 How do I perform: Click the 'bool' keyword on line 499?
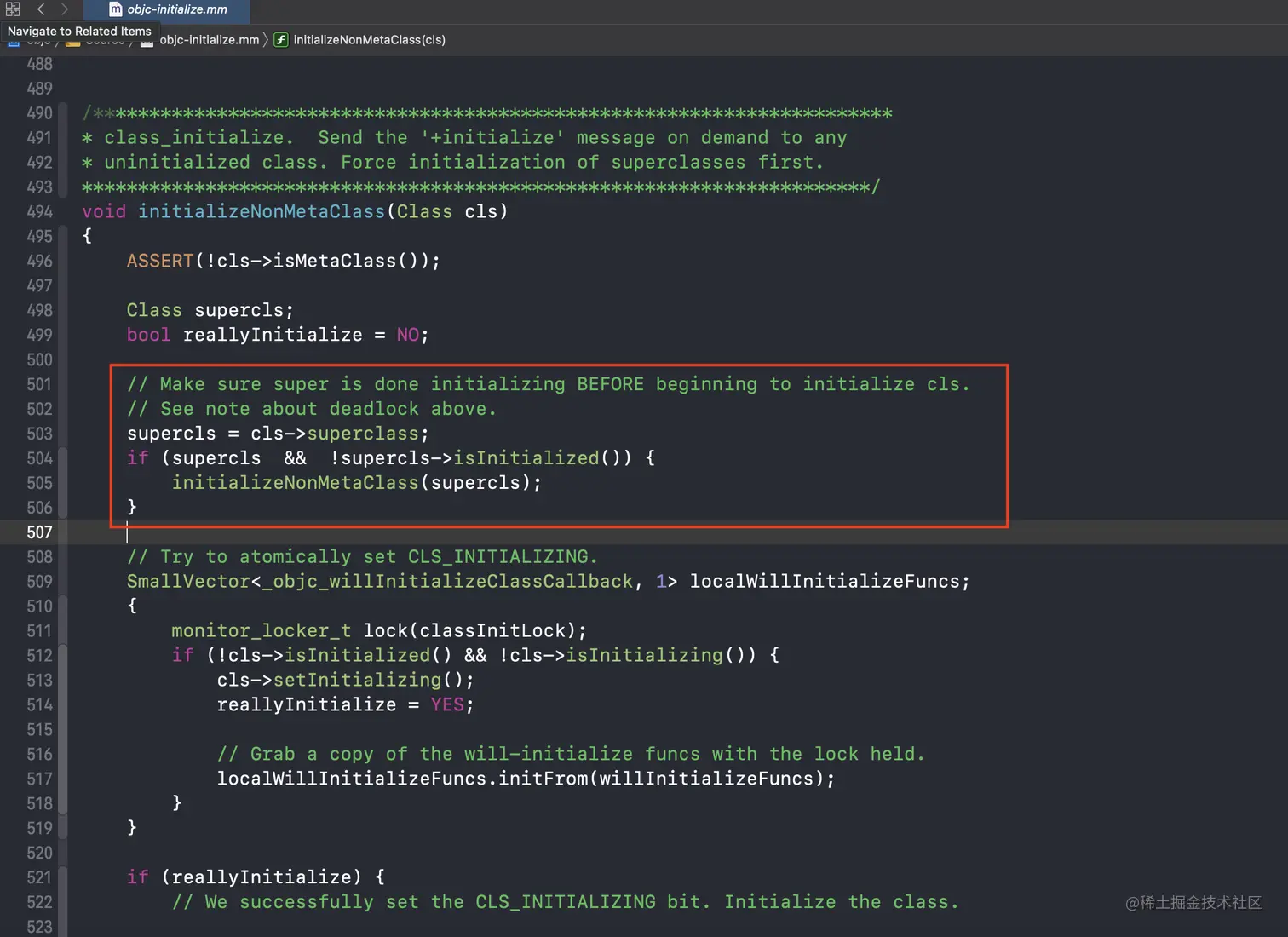click(149, 335)
